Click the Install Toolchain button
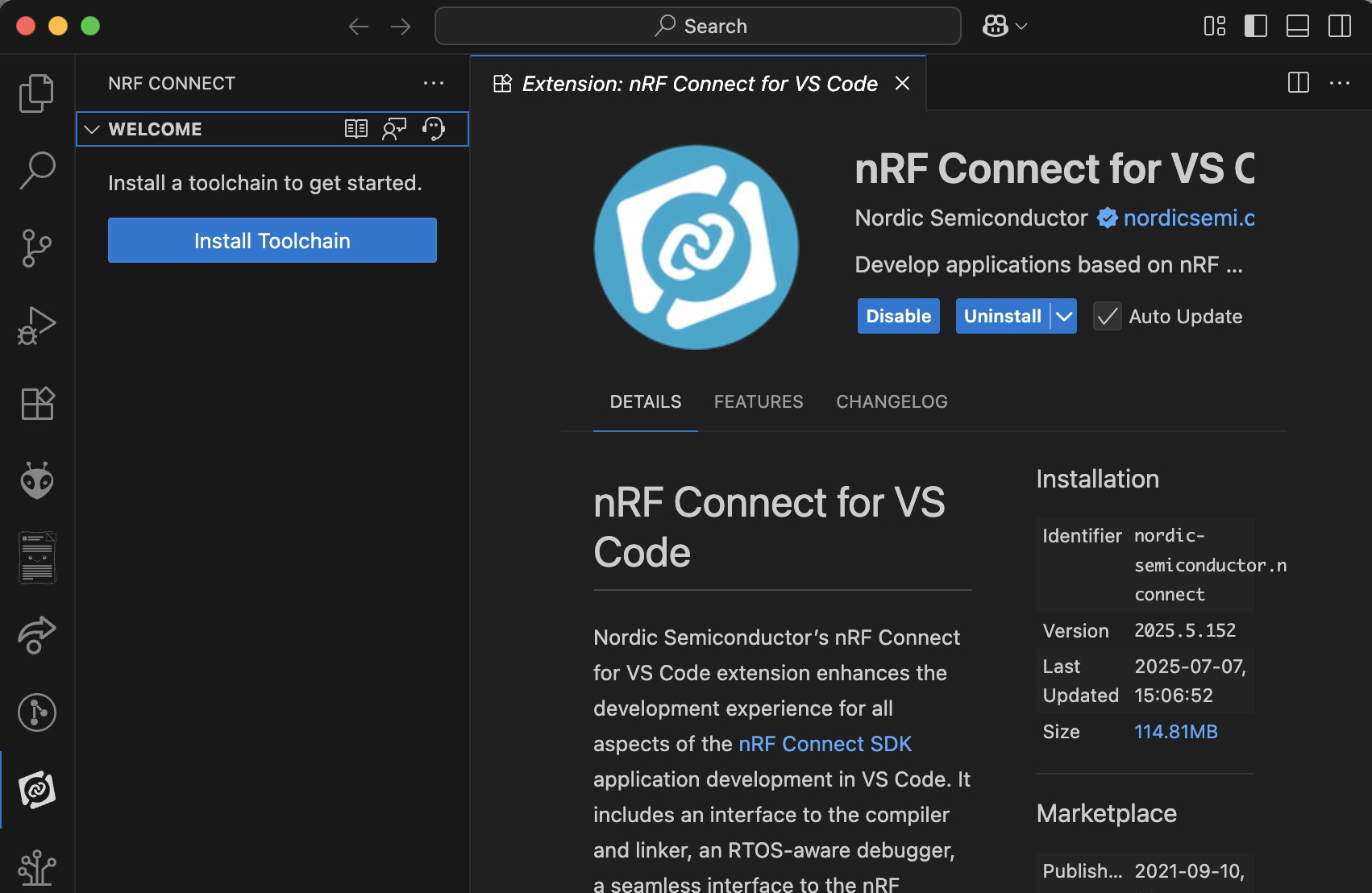This screenshot has width=1372, height=893. point(272,240)
